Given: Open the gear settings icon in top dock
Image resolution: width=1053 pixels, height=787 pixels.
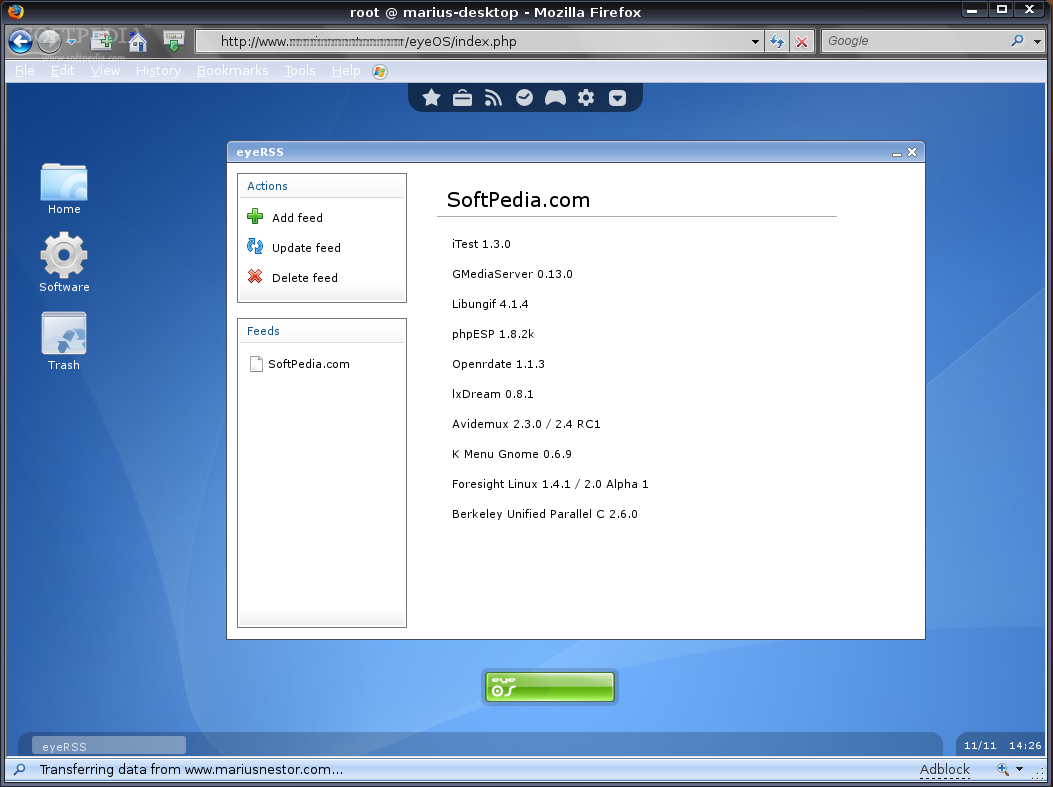Looking at the screenshot, I should (x=586, y=98).
